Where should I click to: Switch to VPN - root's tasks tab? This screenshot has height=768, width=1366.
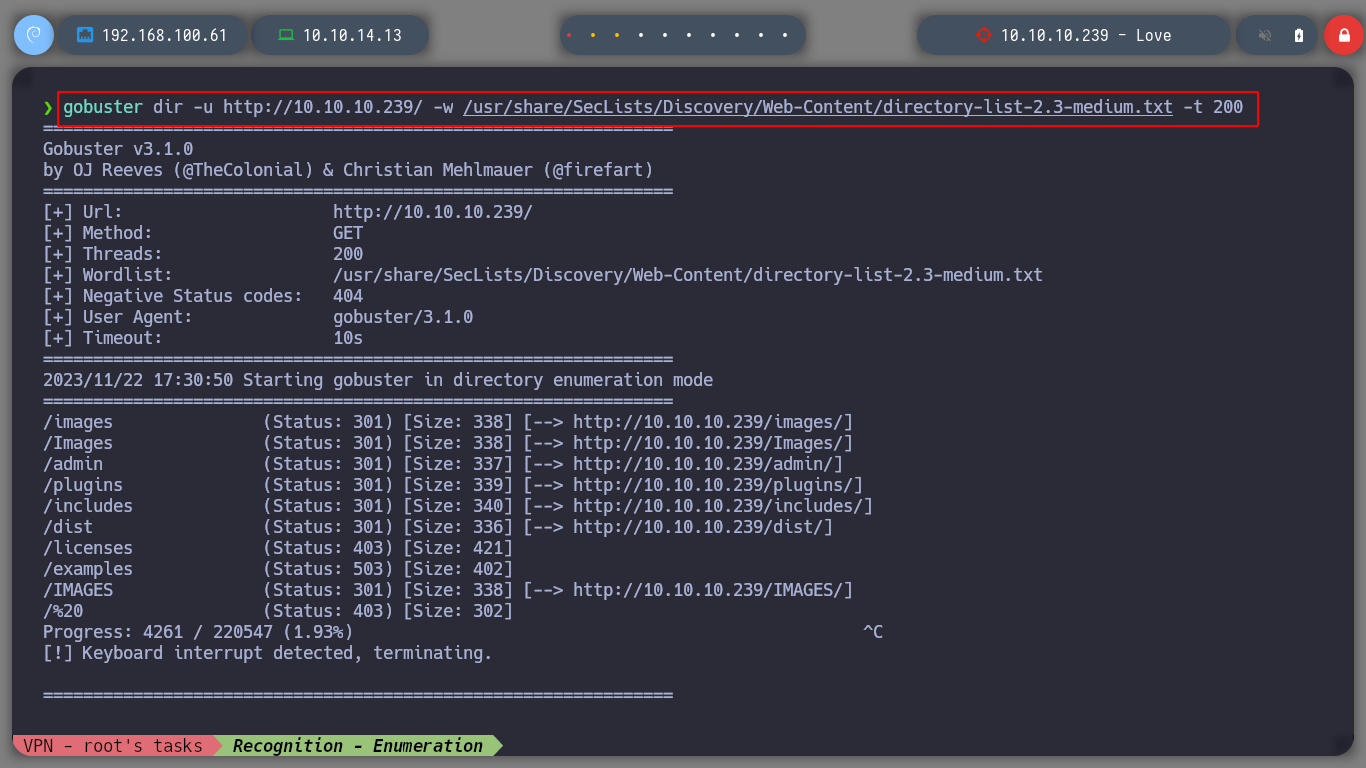tap(113, 745)
